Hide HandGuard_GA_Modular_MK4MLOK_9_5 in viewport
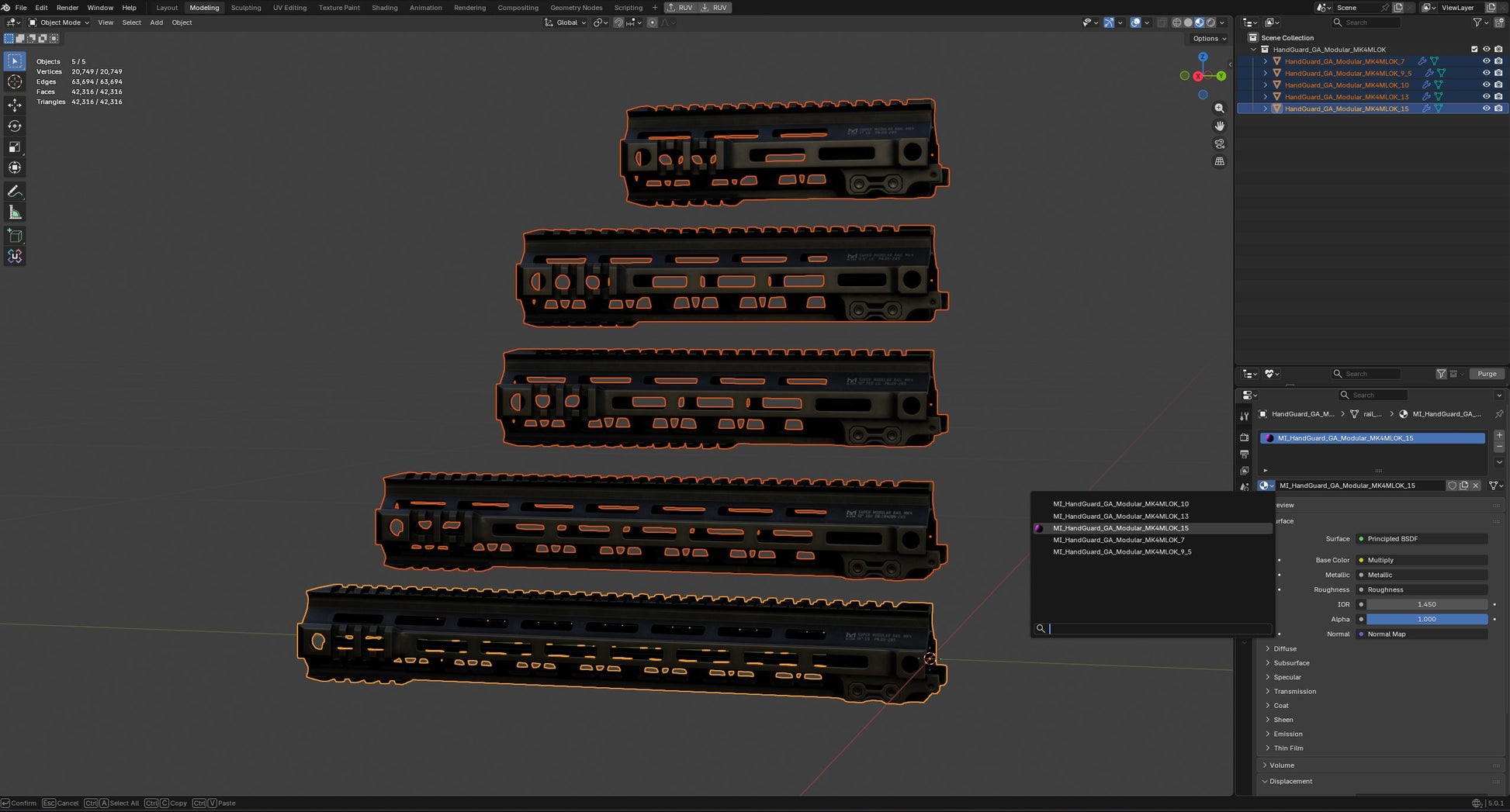Viewport: 1510px width, 812px height. point(1486,73)
